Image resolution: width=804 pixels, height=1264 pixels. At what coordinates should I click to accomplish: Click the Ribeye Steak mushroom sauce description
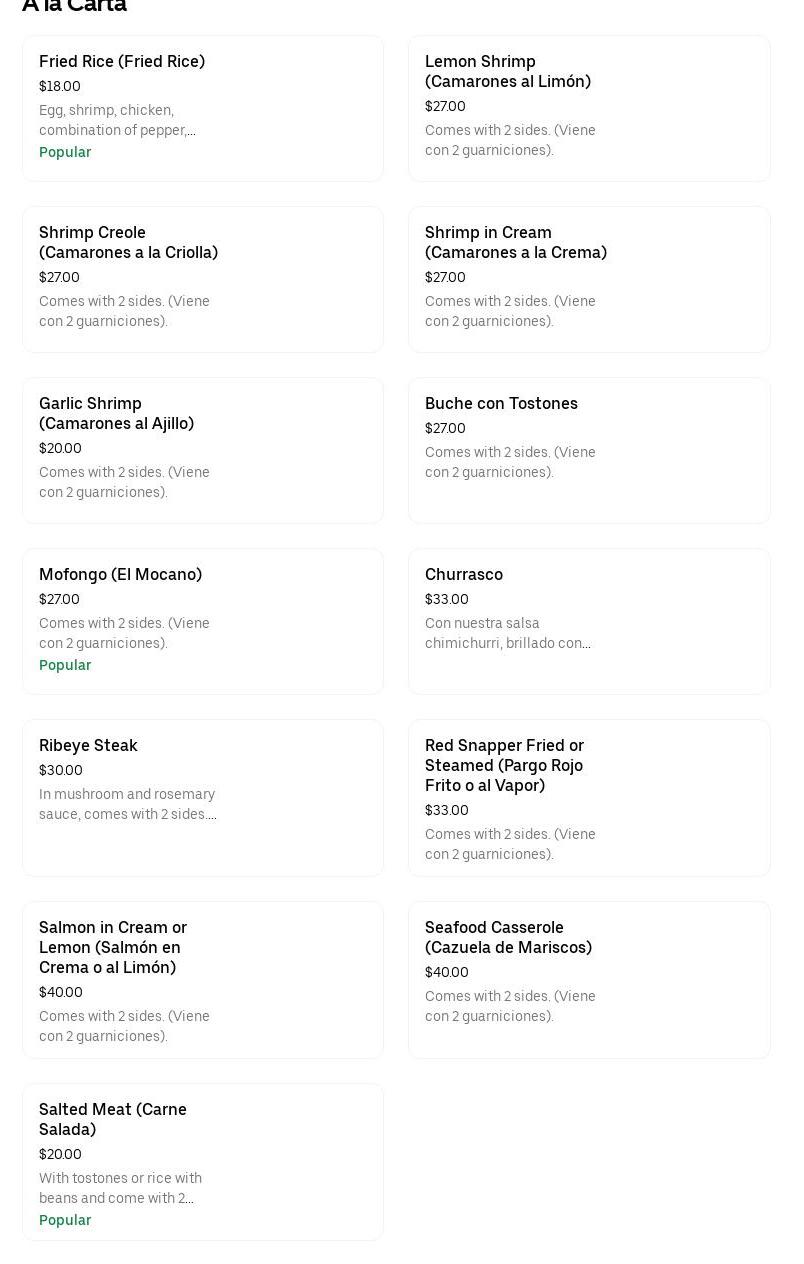[x=127, y=805]
